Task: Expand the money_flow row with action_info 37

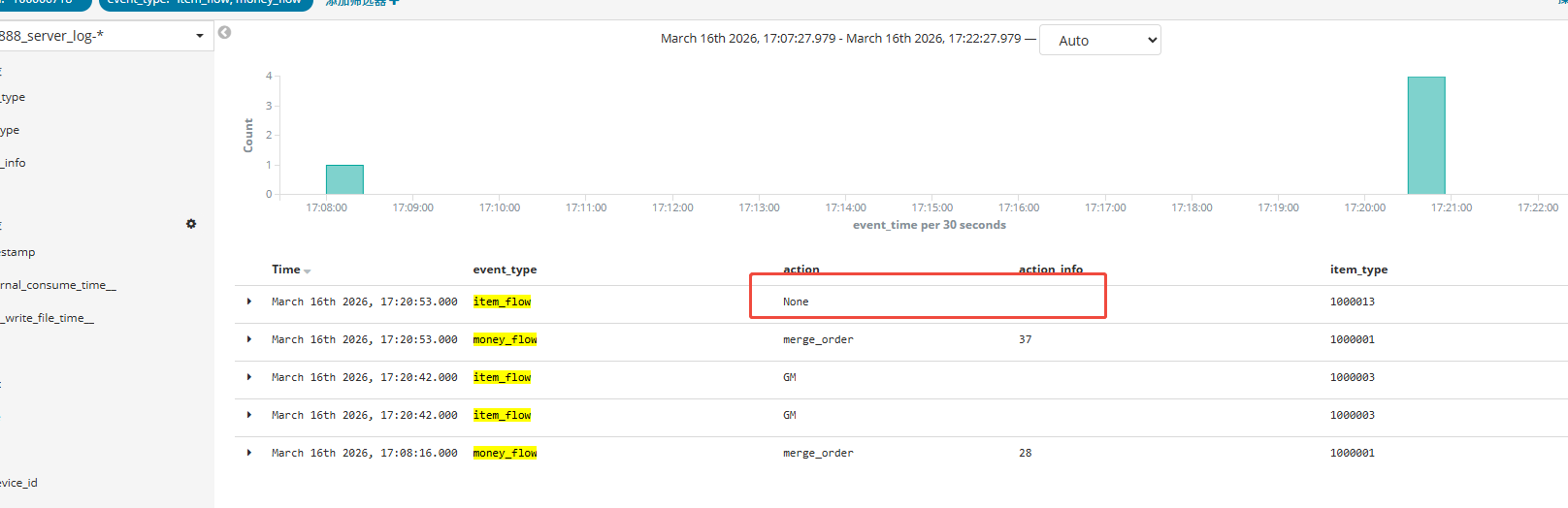Action: click(249, 339)
